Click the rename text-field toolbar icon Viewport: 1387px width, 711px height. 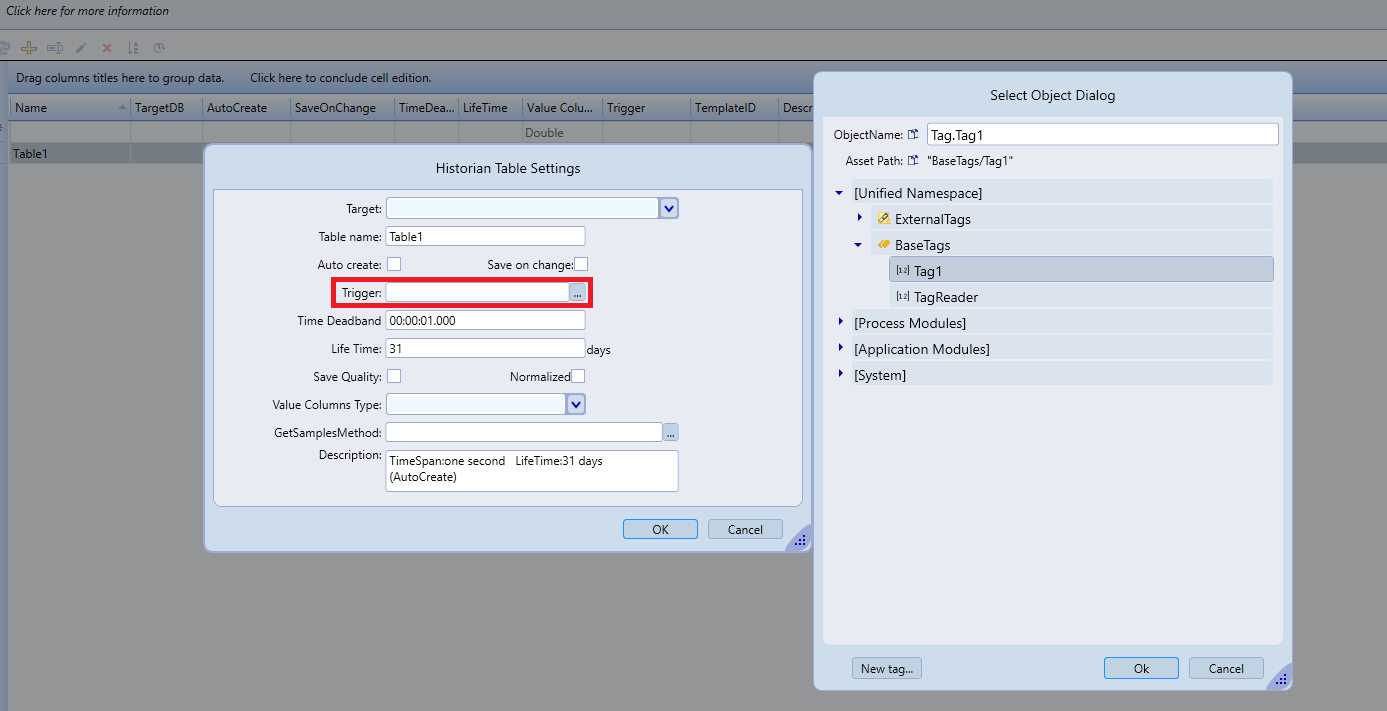pos(55,48)
